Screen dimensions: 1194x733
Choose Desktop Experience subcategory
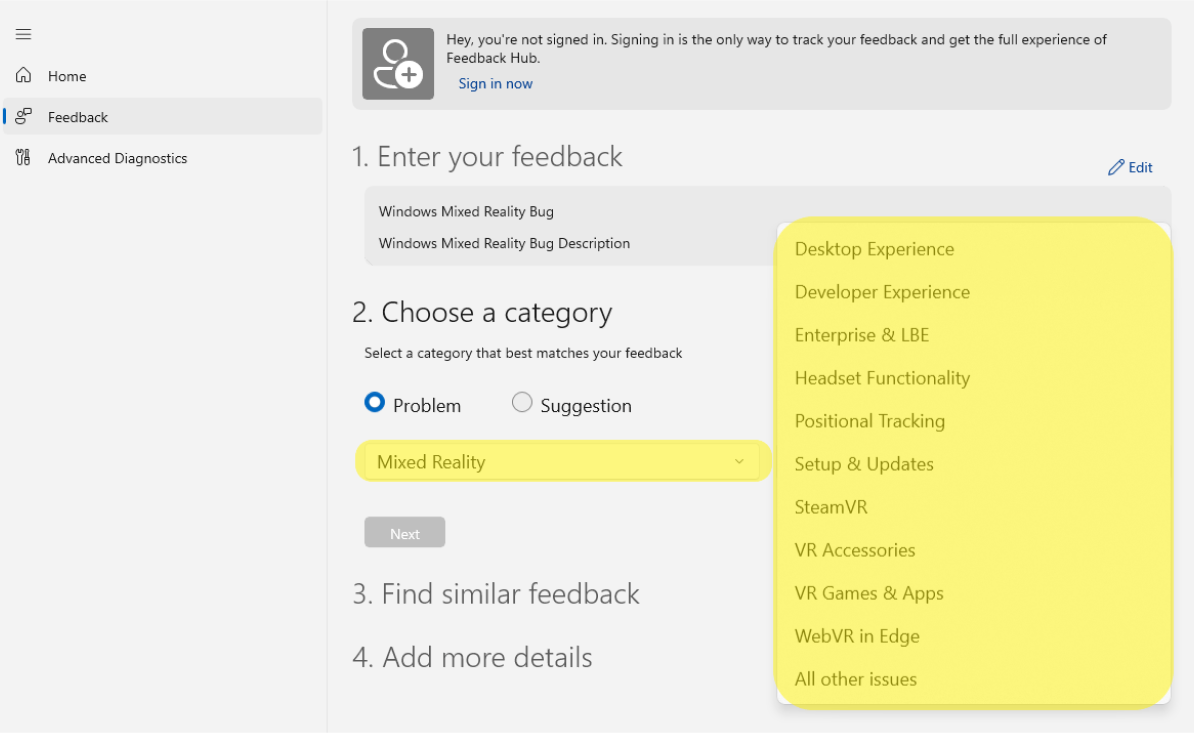pos(973,249)
